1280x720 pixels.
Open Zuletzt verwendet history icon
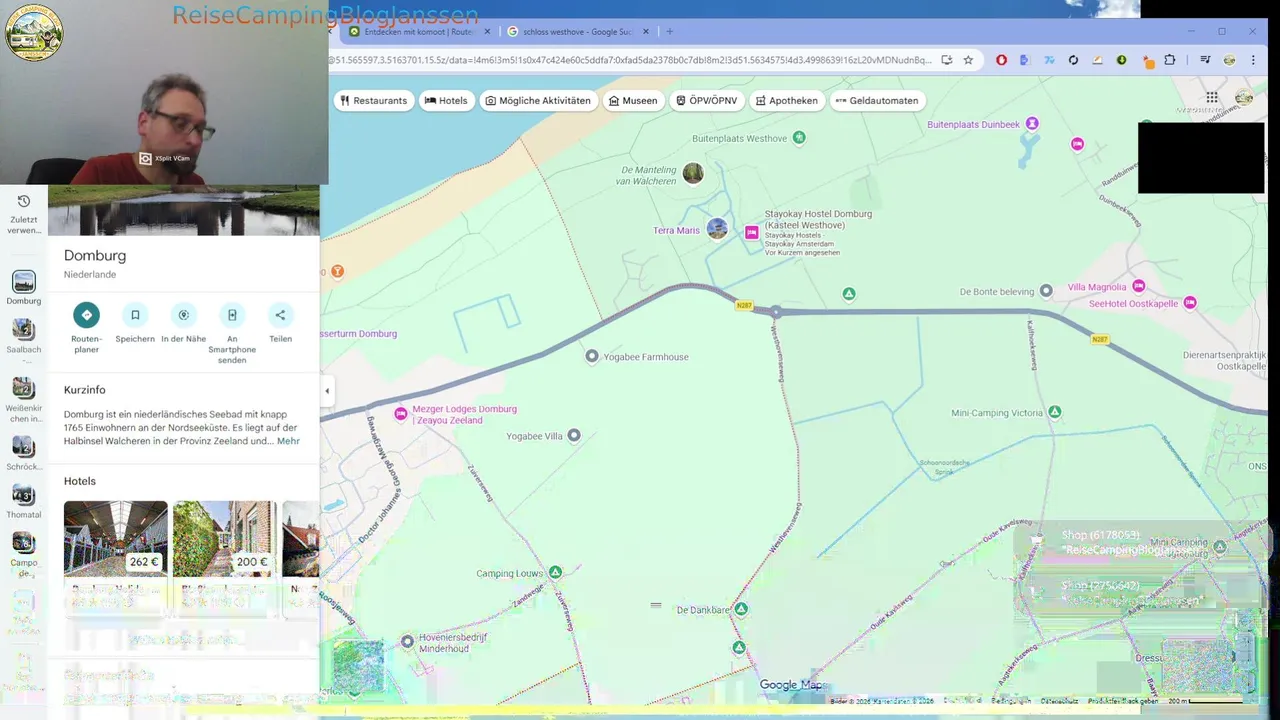[x=24, y=201]
